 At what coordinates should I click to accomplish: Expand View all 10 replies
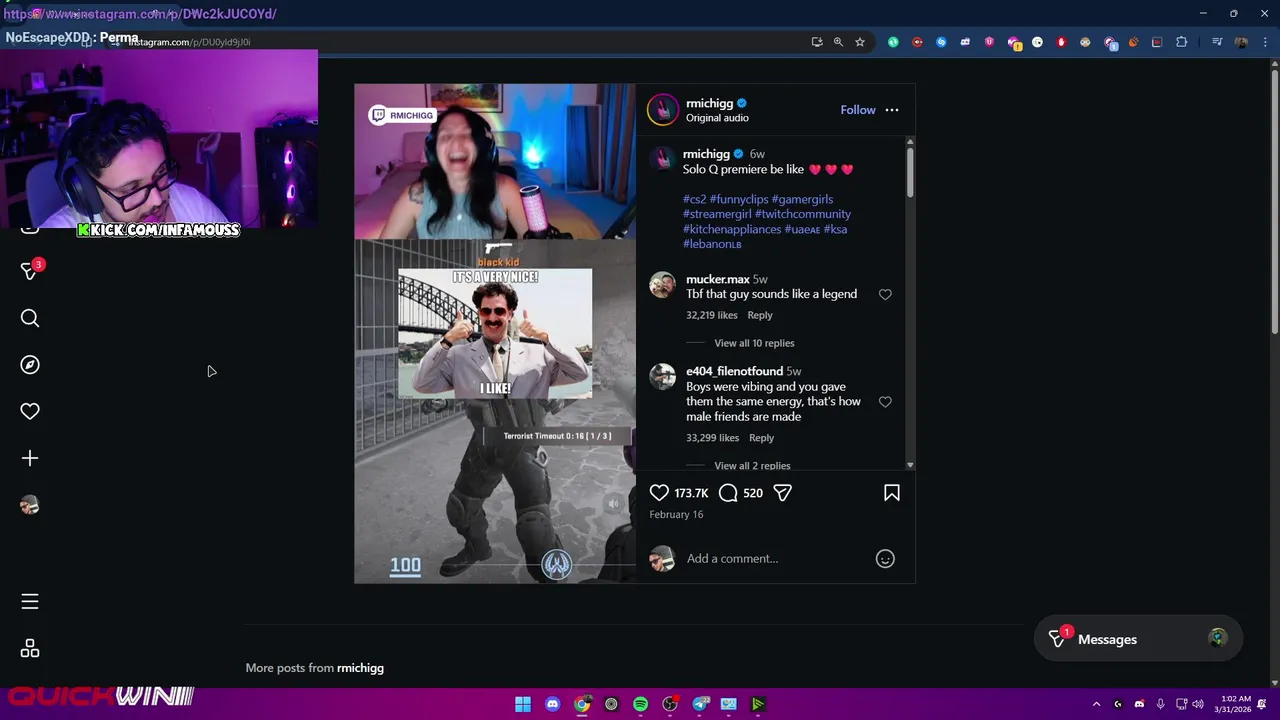tap(754, 343)
